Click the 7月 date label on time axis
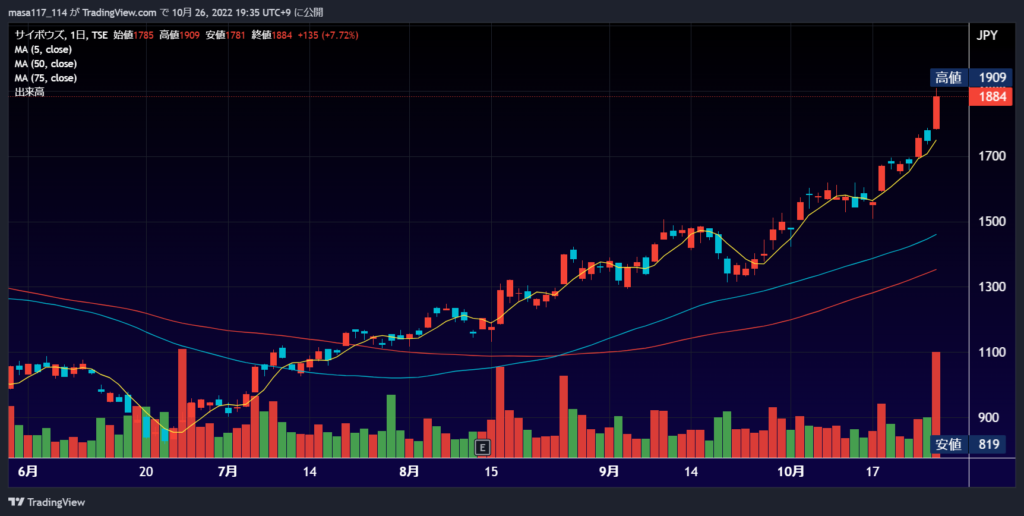 pos(227,472)
